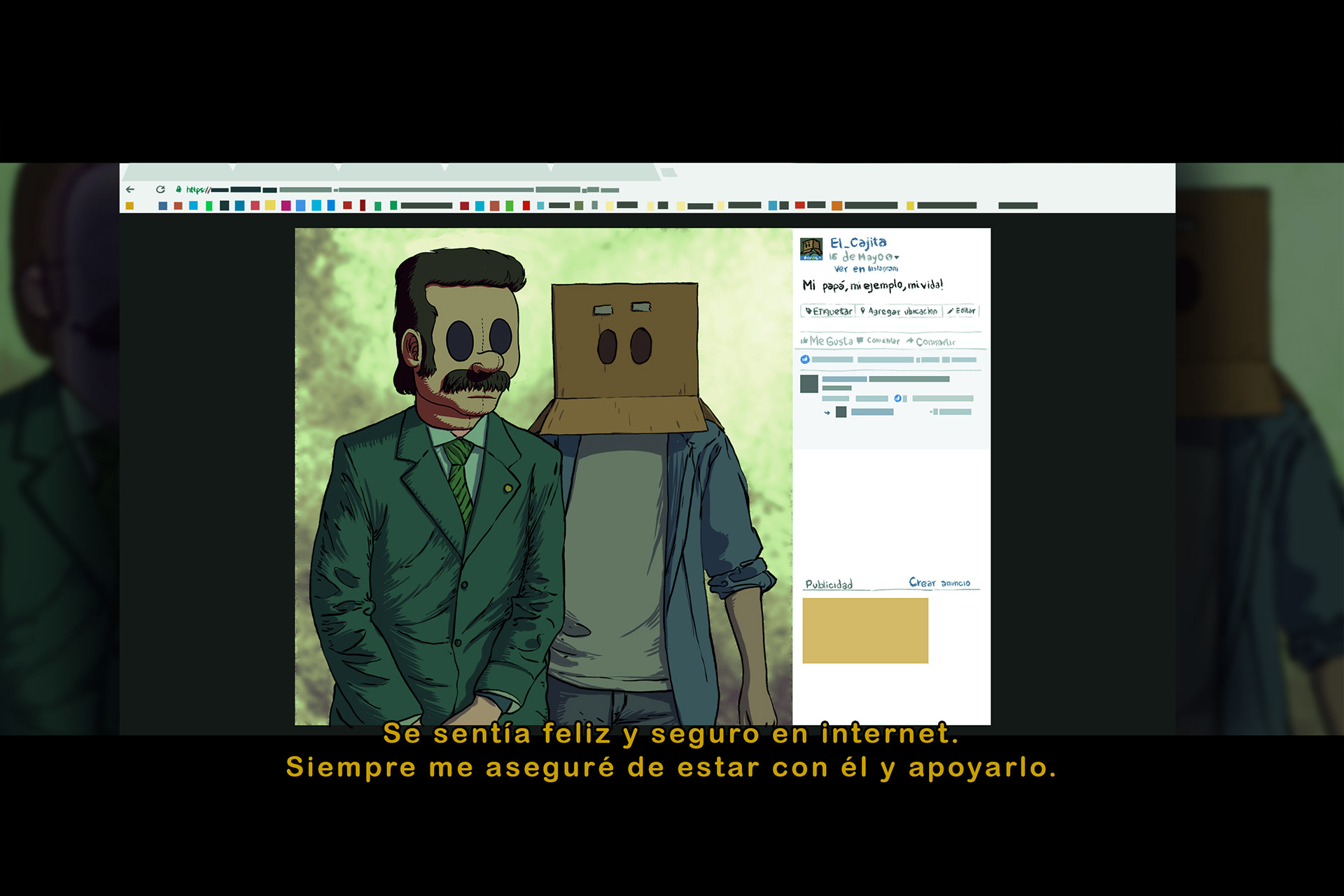Click the Me Gusta thumbs-up icon
This screenshot has width=1344, height=896.
click(805, 341)
